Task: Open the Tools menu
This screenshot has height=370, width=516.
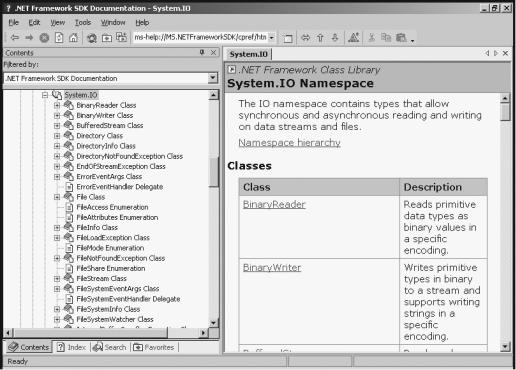Action: point(83,22)
